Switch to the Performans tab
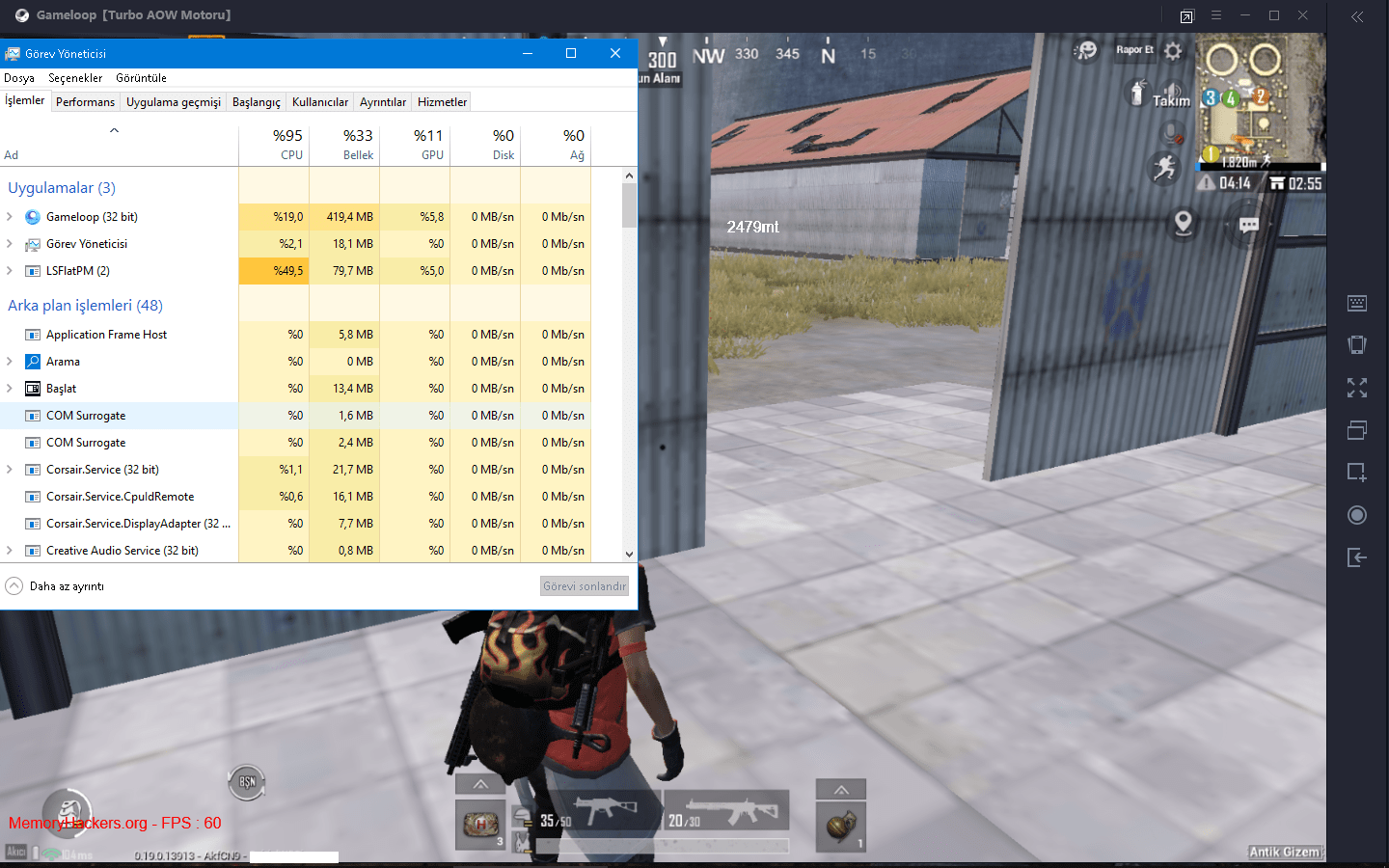Screen dimensions: 1389x868 [85, 102]
